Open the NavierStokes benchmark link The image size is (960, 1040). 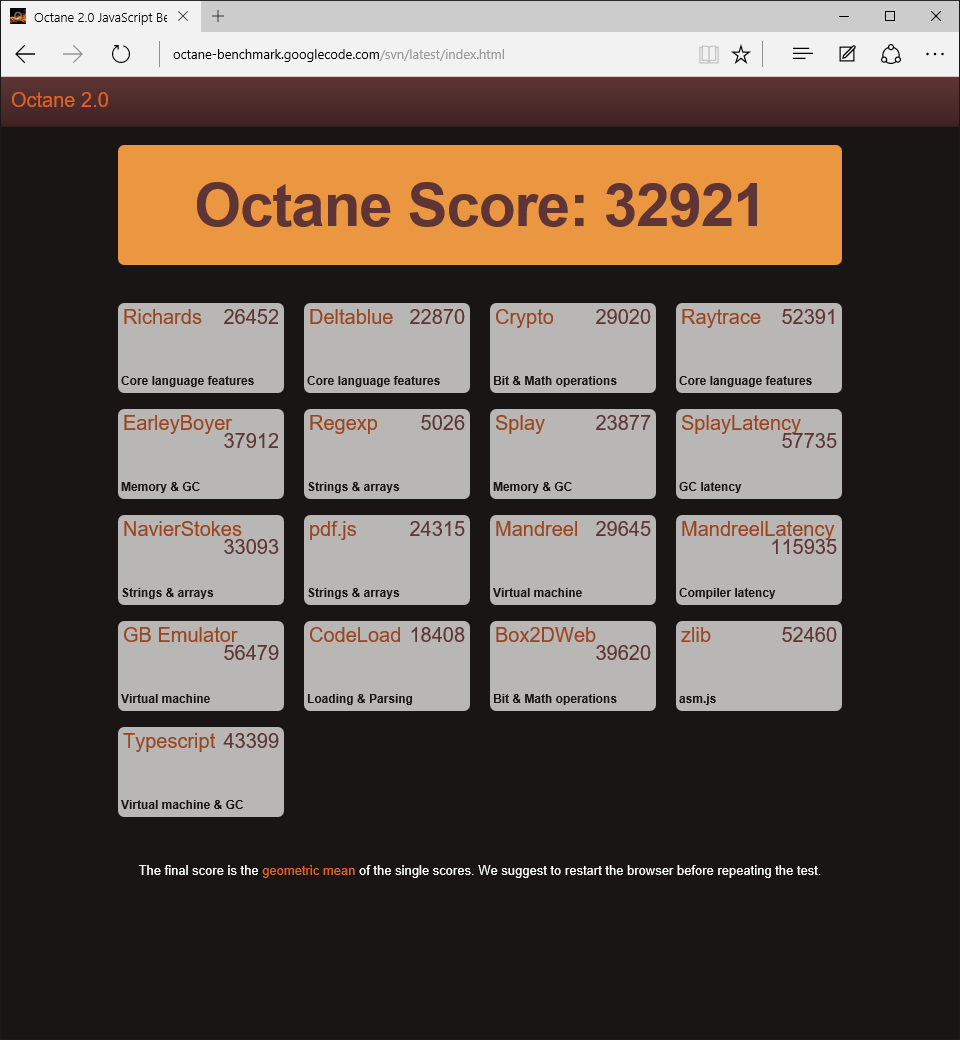(x=182, y=529)
